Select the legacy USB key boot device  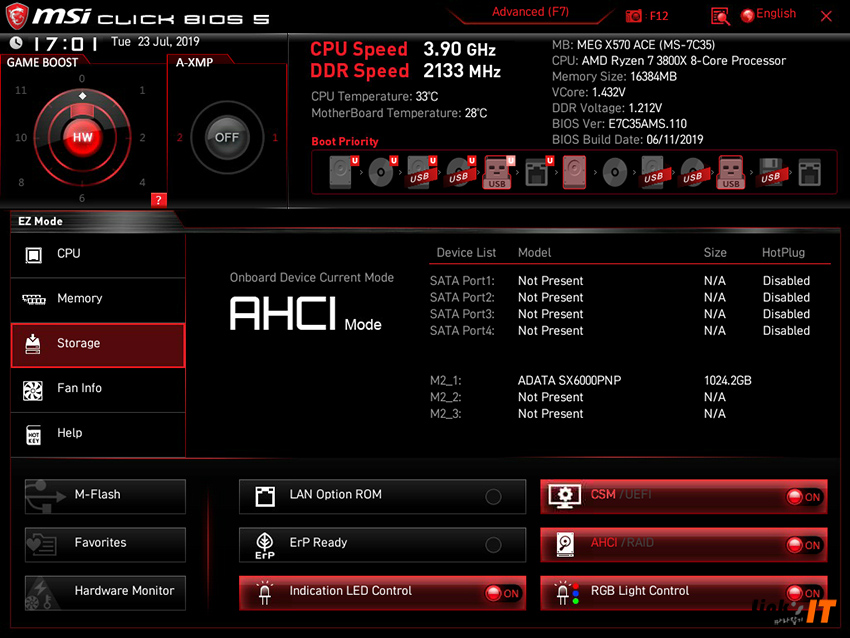(731, 172)
